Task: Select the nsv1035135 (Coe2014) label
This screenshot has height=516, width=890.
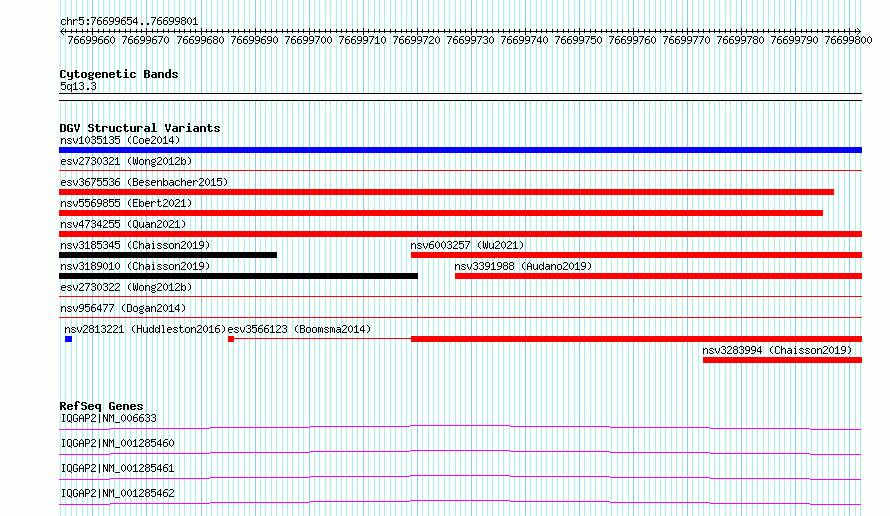Action: tap(120, 140)
